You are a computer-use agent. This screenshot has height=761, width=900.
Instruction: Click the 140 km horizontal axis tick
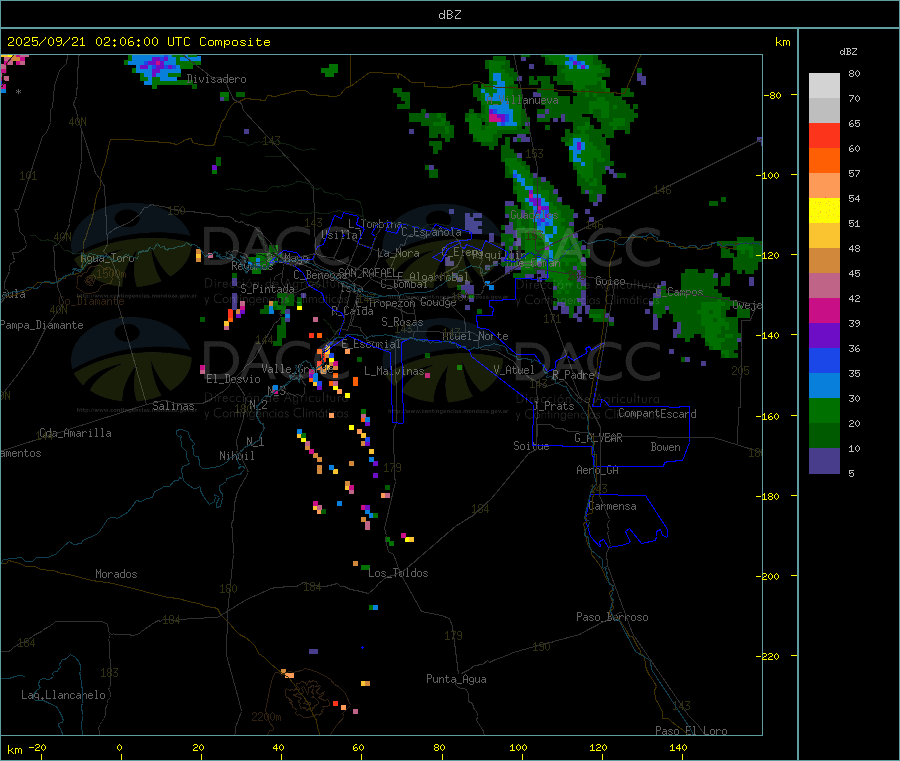tap(678, 748)
